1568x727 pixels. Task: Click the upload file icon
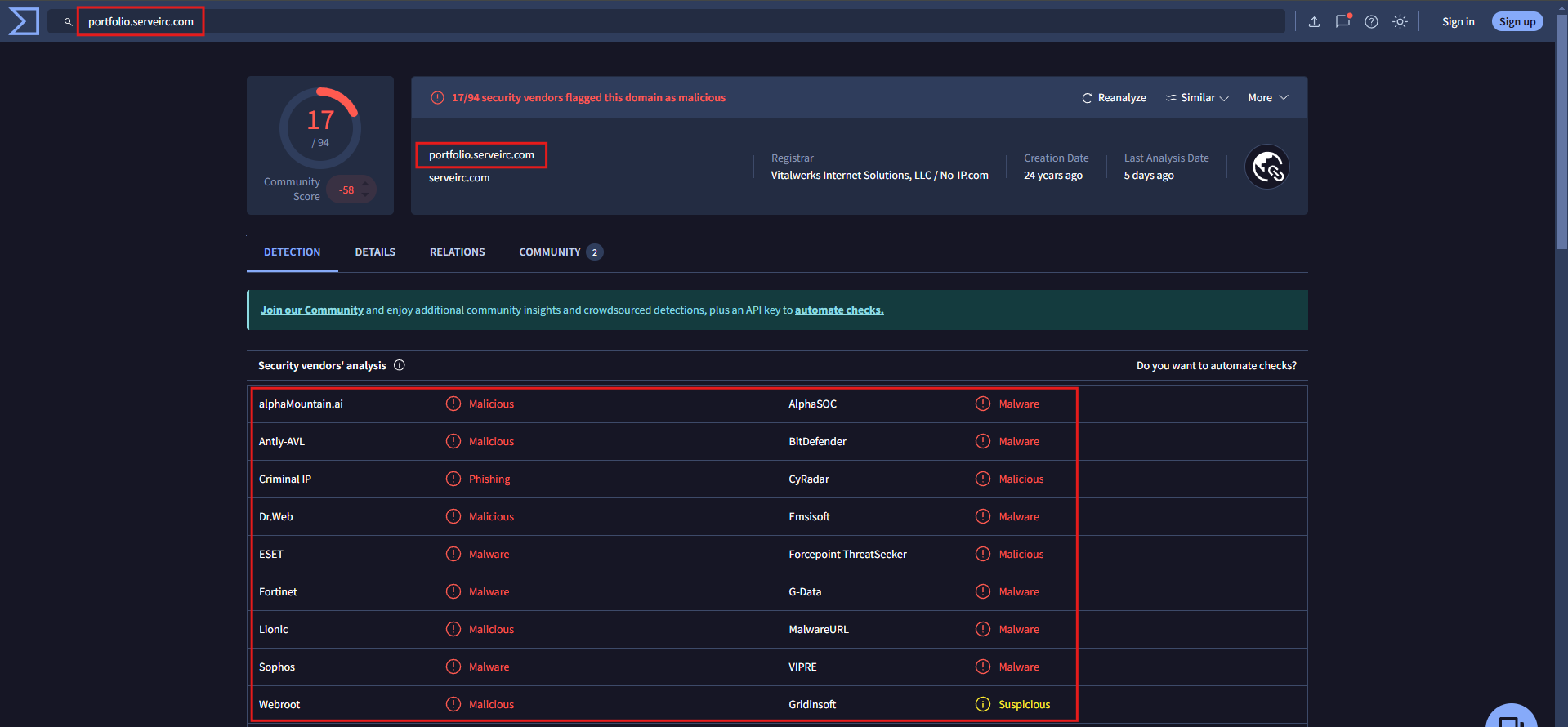(1314, 22)
